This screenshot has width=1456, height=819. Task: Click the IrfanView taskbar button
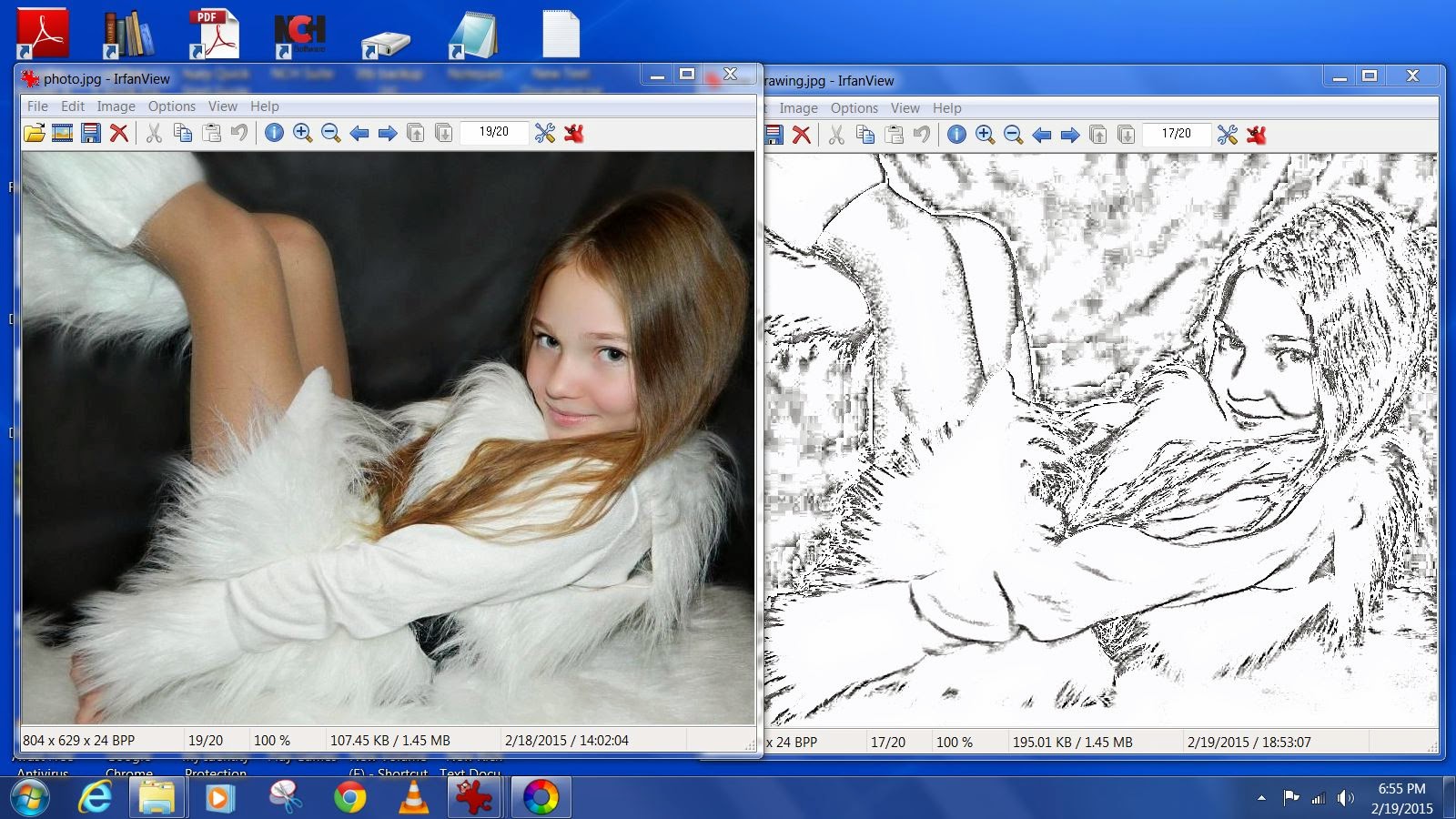(473, 798)
